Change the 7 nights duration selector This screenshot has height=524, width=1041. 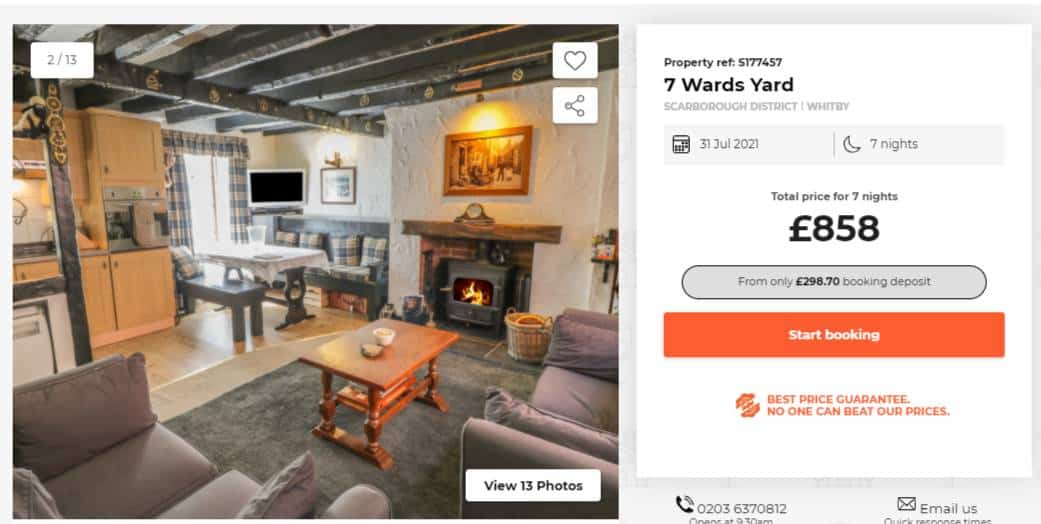tap(920, 144)
